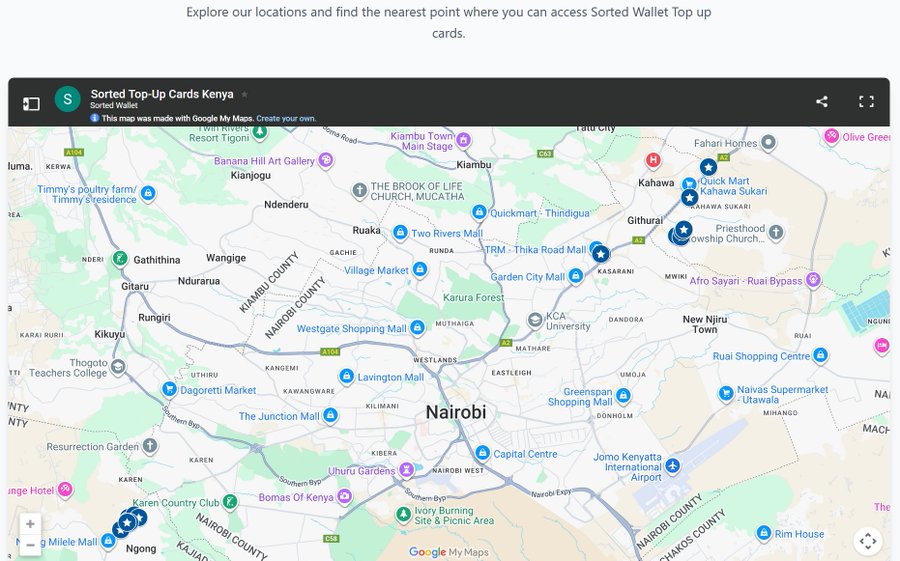Select the Westgate Shopping Mall pin
Viewport: 900px width, 561px height.
(417, 327)
